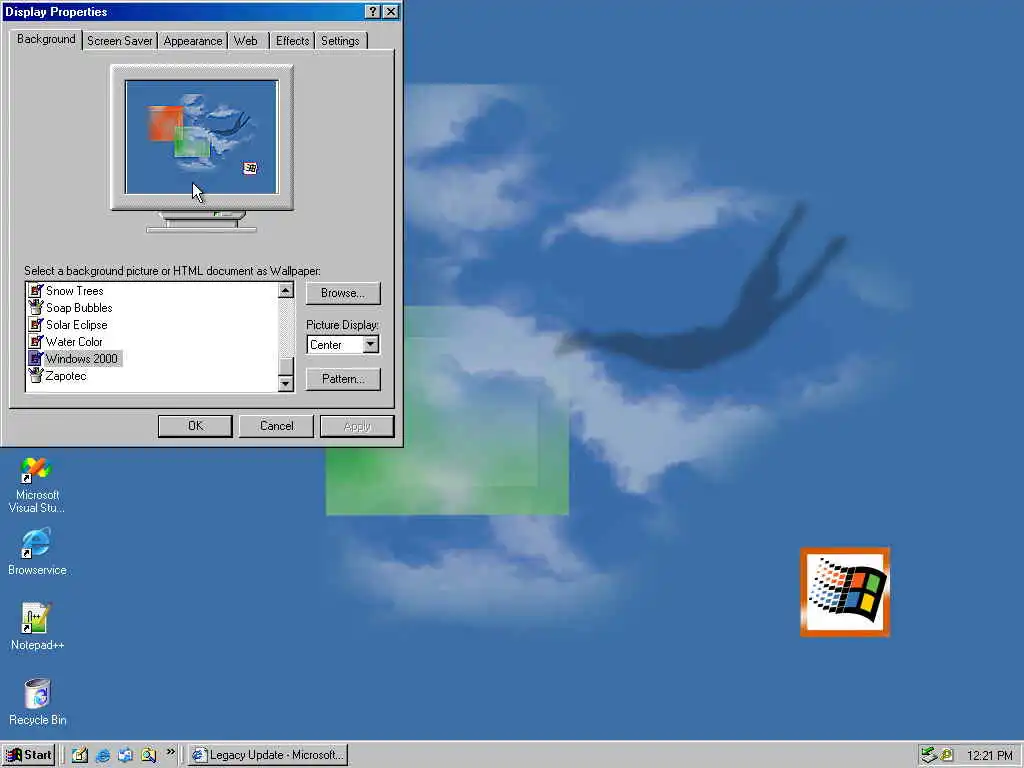Image resolution: width=1024 pixels, height=768 pixels.
Task: Select Zapotec wallpaper name
Action: click(66, 376)
